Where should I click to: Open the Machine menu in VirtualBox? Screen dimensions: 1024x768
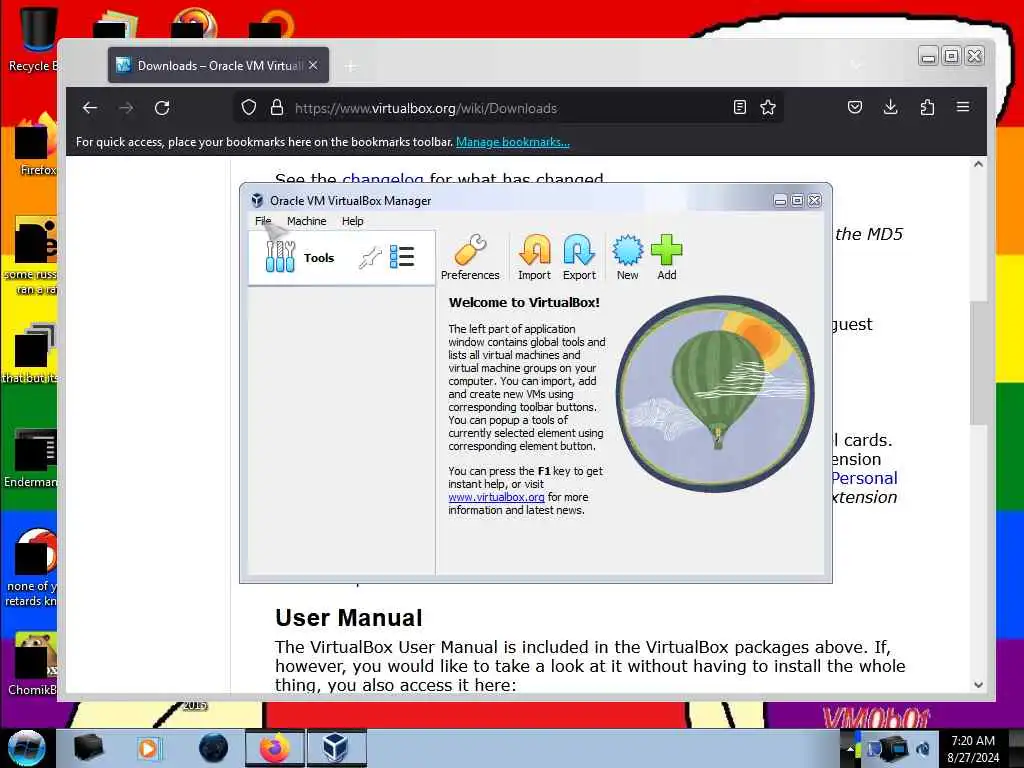(306, 221)
